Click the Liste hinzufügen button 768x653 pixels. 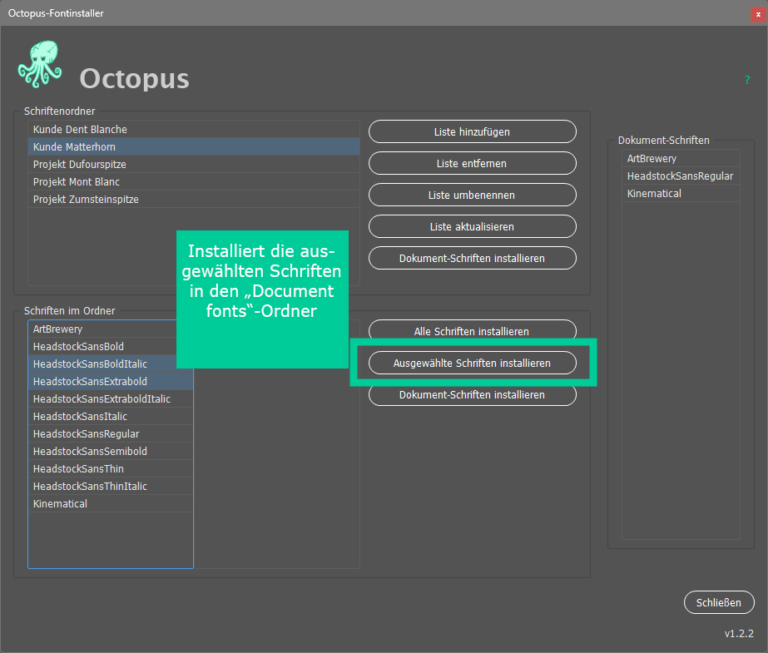coord(472,132)
